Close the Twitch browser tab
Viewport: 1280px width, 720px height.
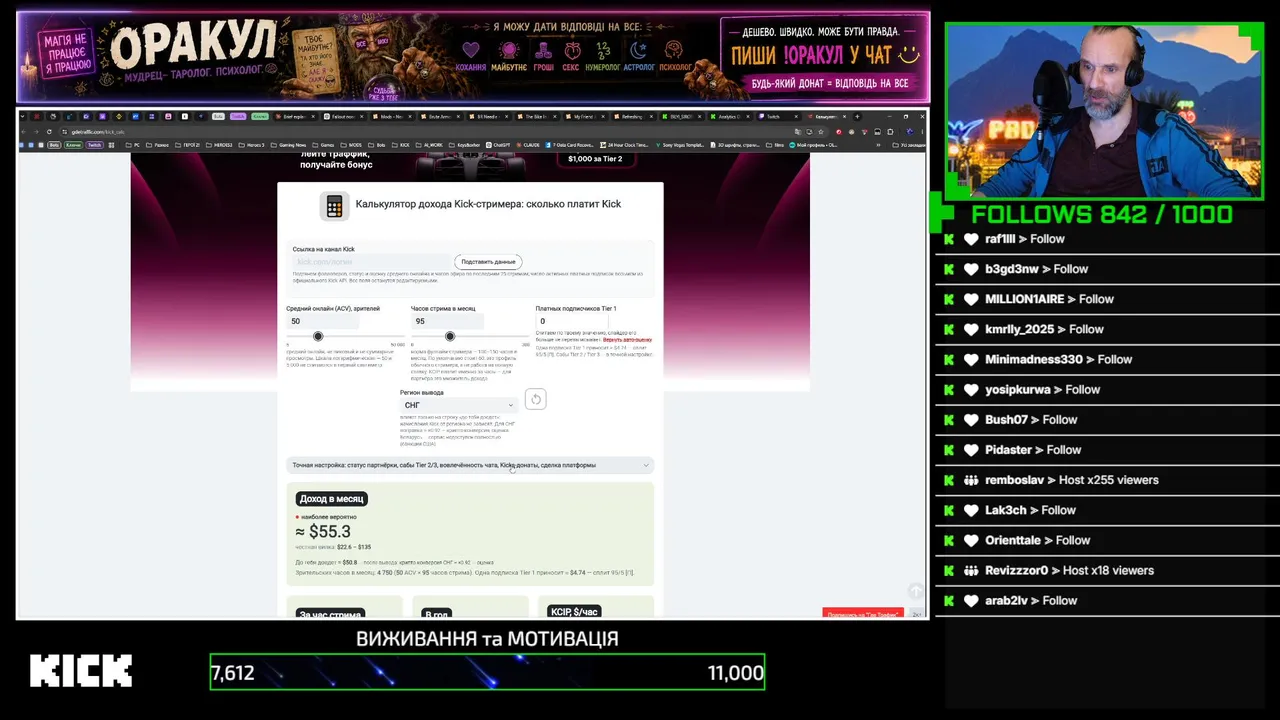pyautogui.click(x=798, y=116)
